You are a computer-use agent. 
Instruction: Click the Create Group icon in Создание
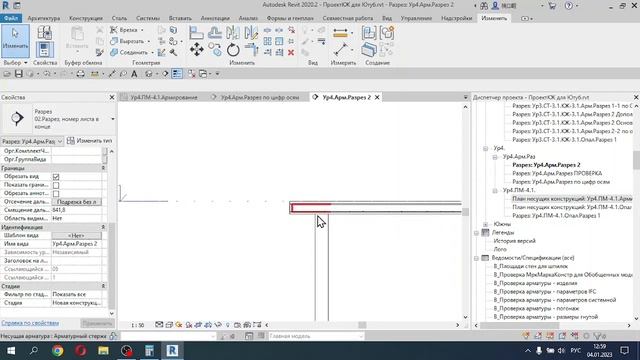(386, 33)
